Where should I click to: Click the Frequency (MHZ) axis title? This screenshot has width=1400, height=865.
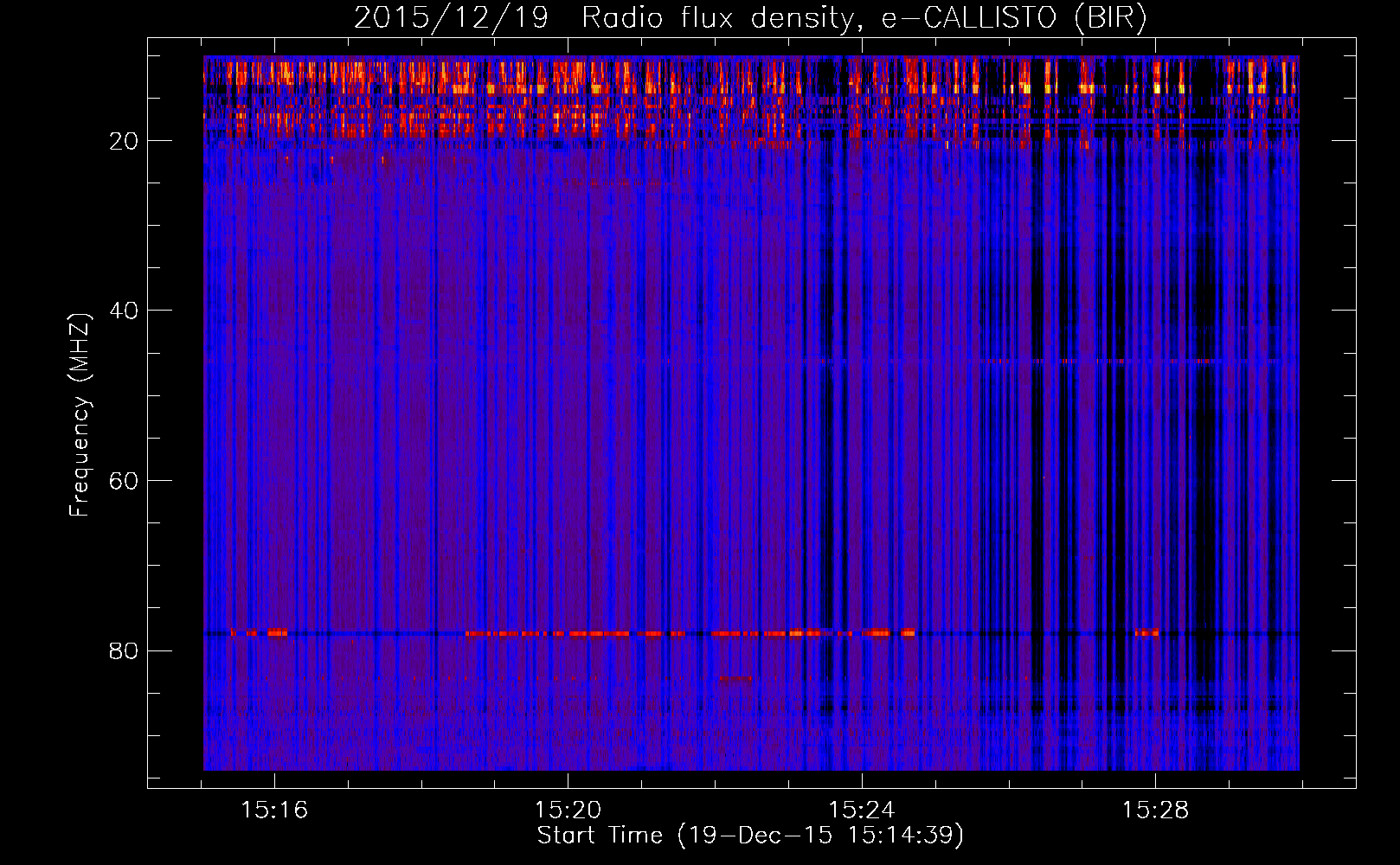pyautogui.click(x=80, y=415)
